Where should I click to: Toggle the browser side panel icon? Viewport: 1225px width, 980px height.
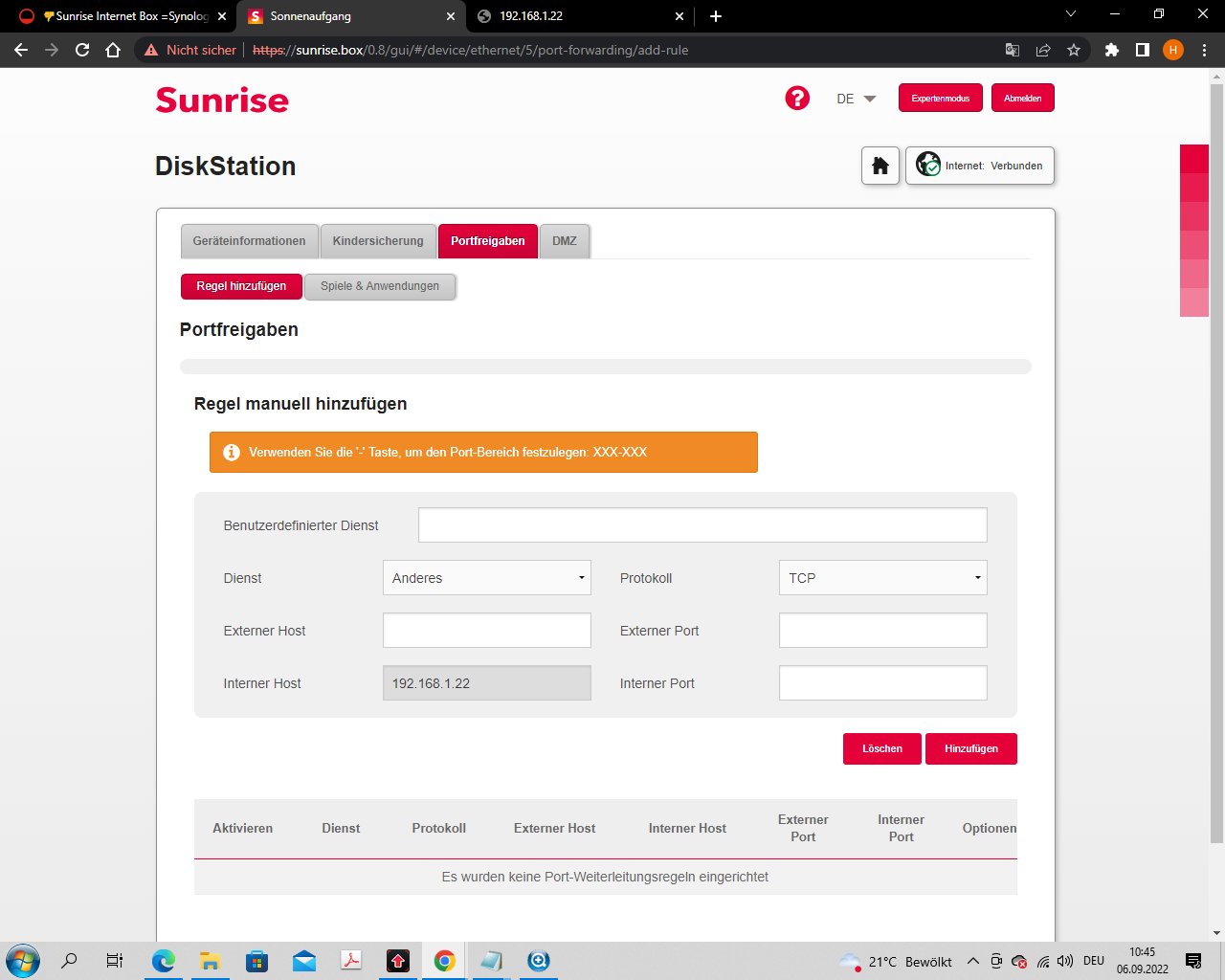click(x=1143, y=50)
